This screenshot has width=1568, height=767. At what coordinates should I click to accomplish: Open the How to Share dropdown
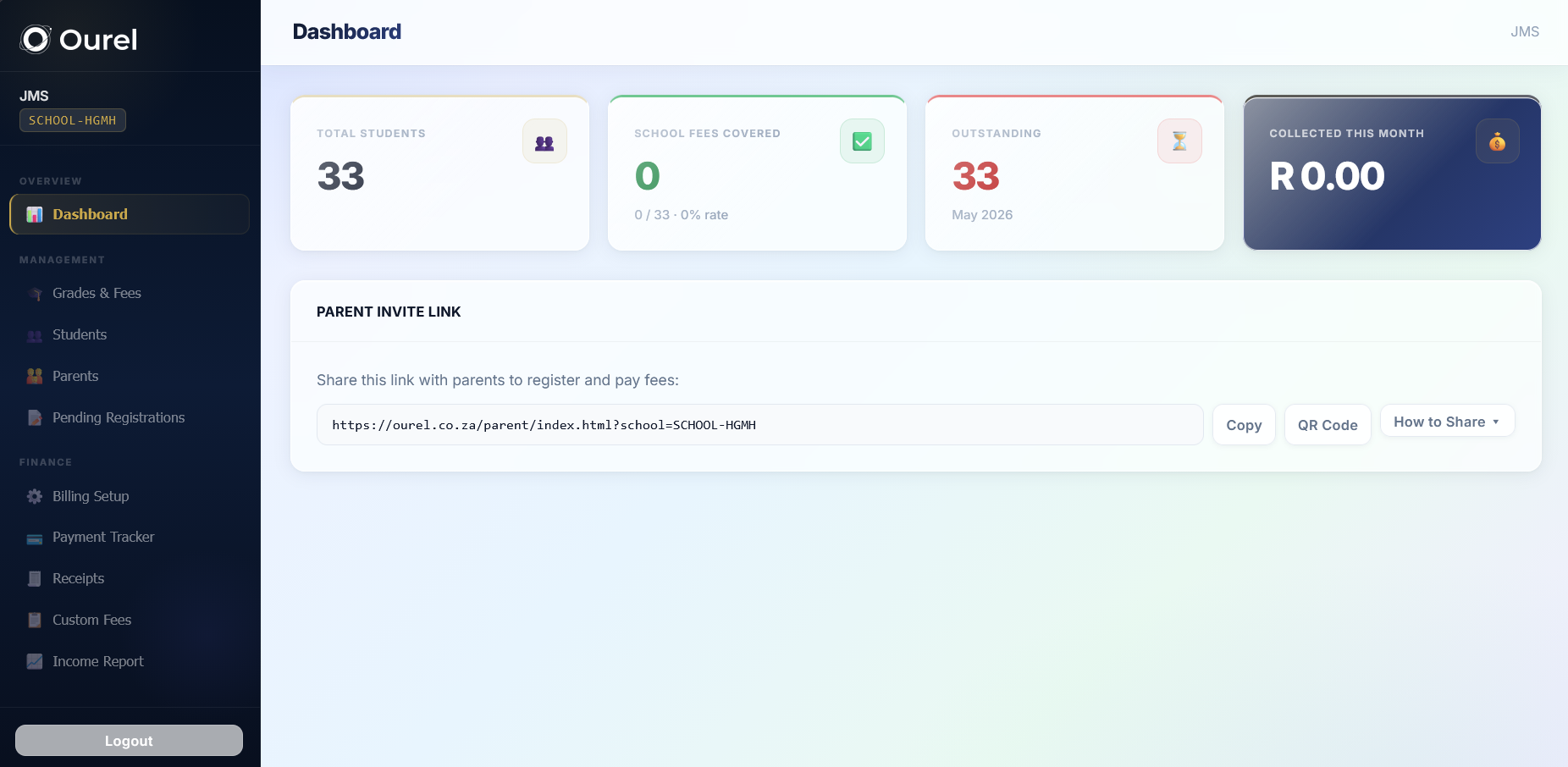[1447, 422]
